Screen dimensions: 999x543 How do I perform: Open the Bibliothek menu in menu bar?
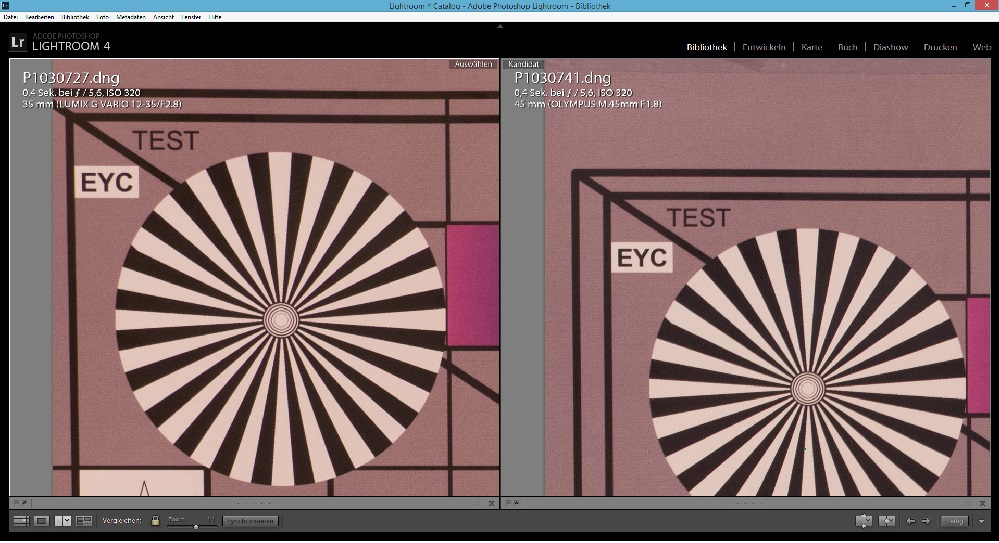(x=76, y=17)
